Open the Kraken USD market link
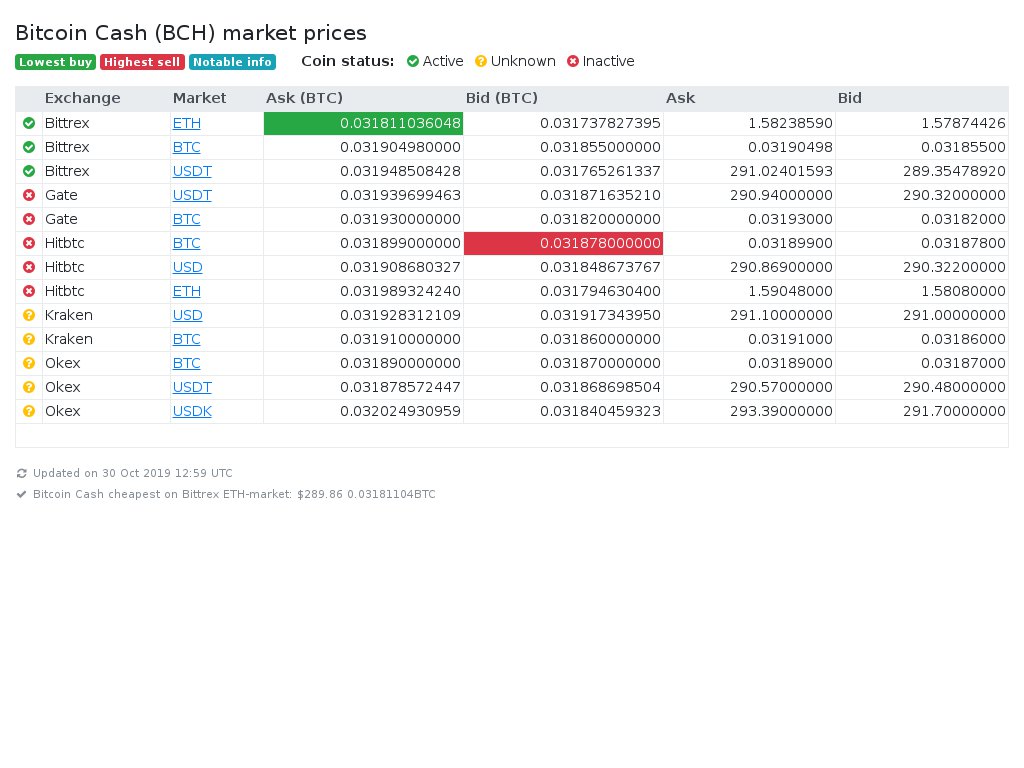1024x768 pixels. click(187, 315)
